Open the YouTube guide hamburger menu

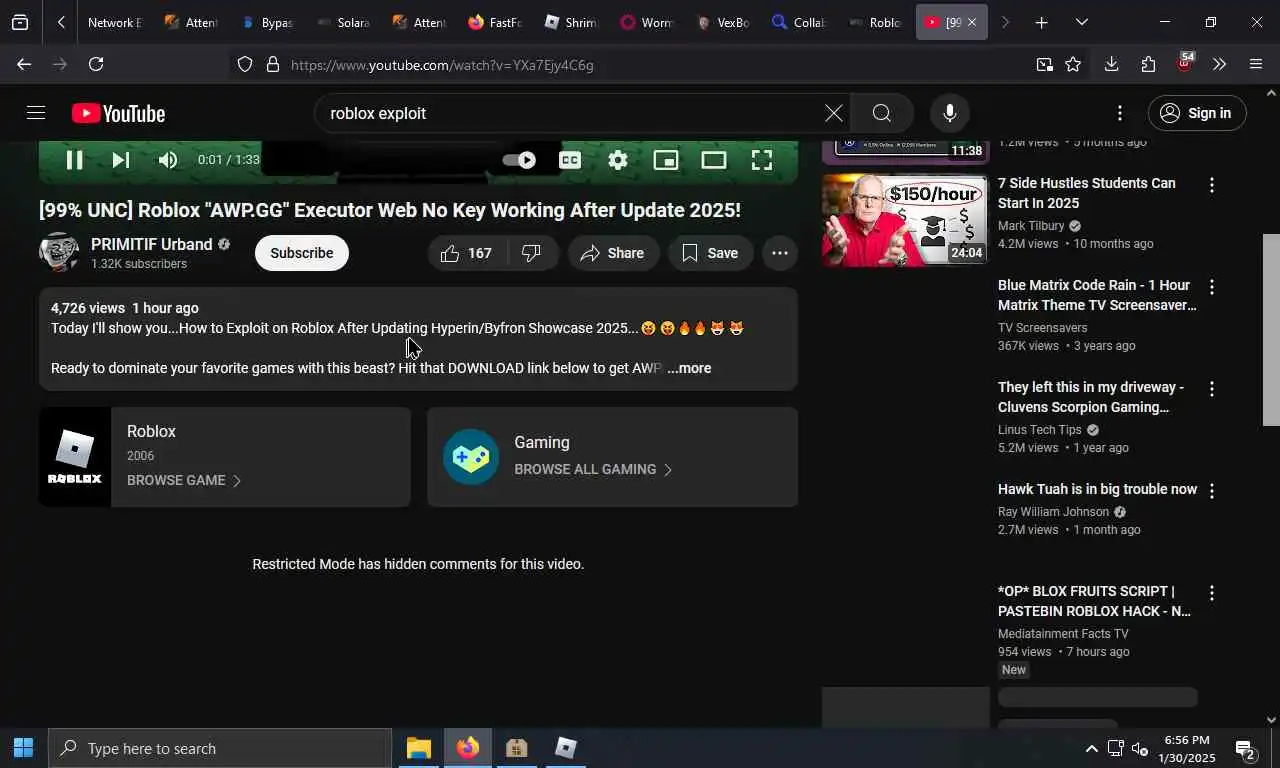pyautogui.click(x=36, y=113)
